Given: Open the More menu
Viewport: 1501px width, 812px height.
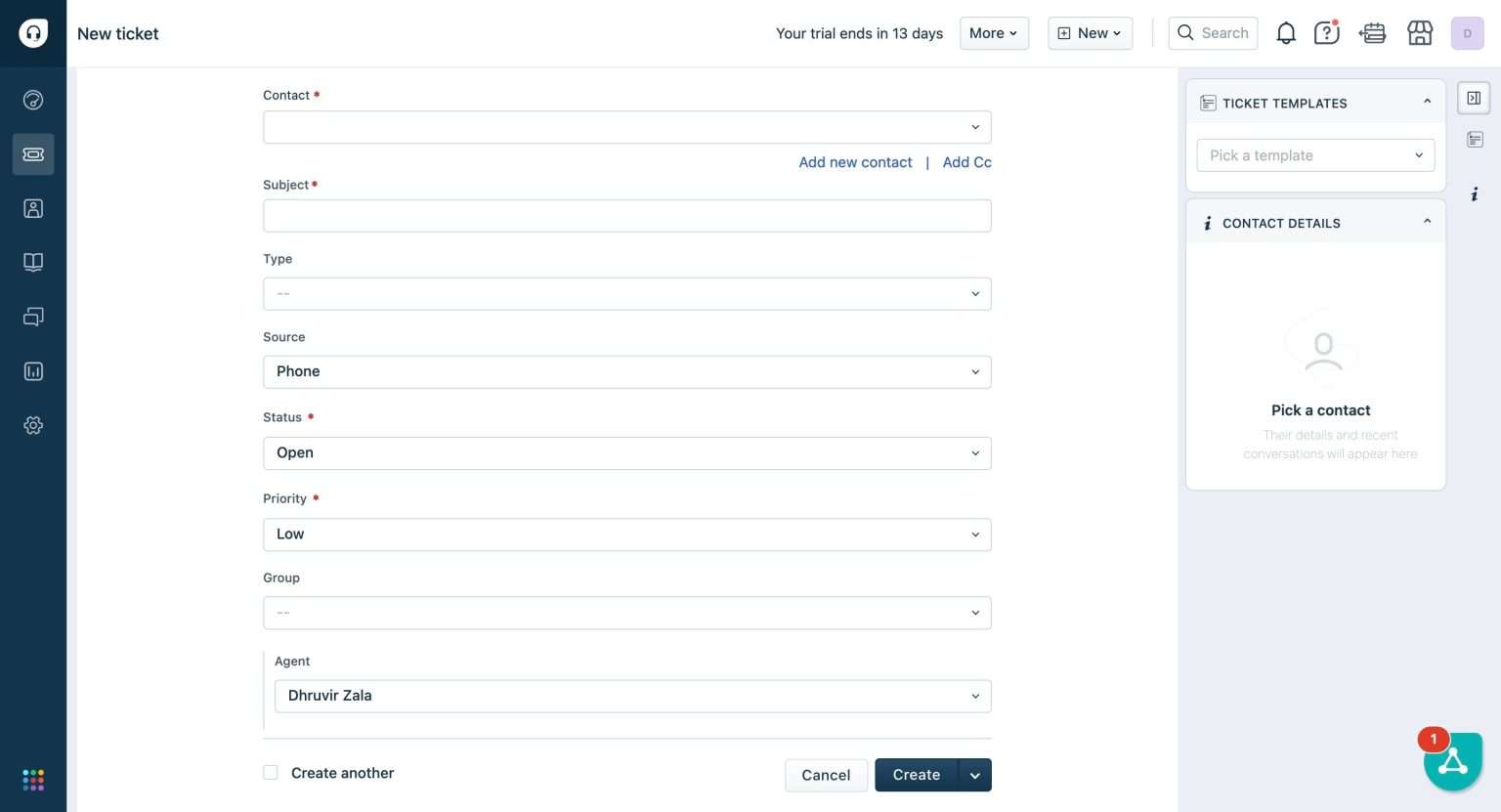Looking at the screenshot, I should [993, 32].
